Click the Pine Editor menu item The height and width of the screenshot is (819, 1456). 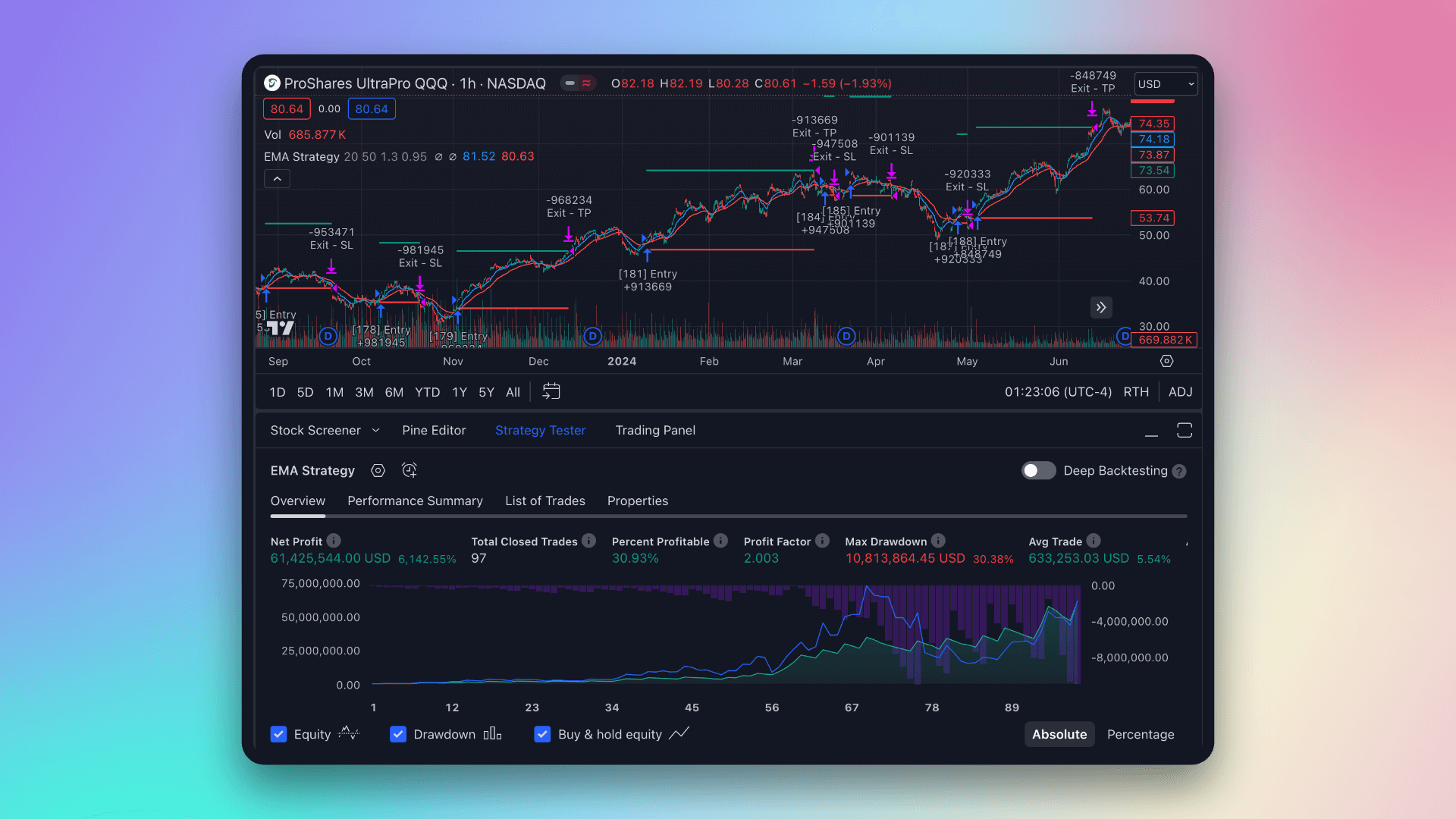pyautogui.click(x=433, y=430)
